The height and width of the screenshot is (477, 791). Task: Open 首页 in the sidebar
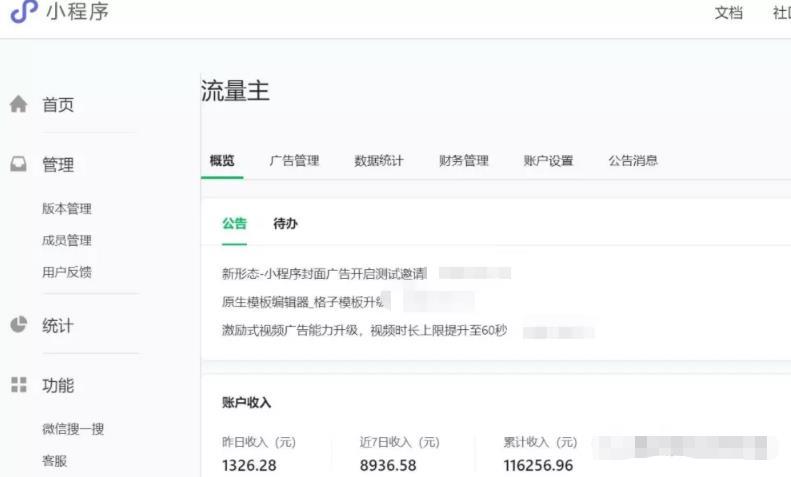point(58,105)
